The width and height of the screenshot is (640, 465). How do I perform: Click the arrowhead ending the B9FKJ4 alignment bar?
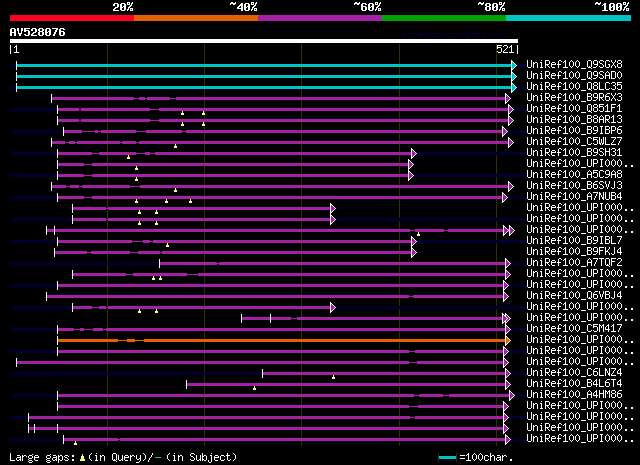(414, 253)
